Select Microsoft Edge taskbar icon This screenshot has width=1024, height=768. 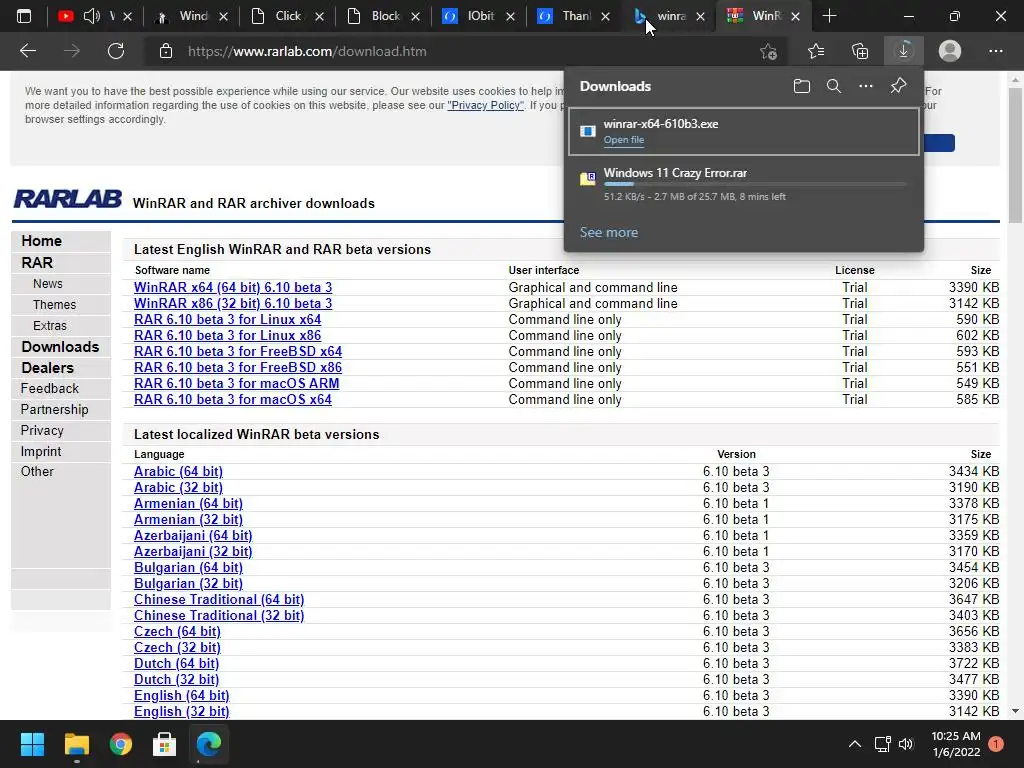click(x=209, y=744)
